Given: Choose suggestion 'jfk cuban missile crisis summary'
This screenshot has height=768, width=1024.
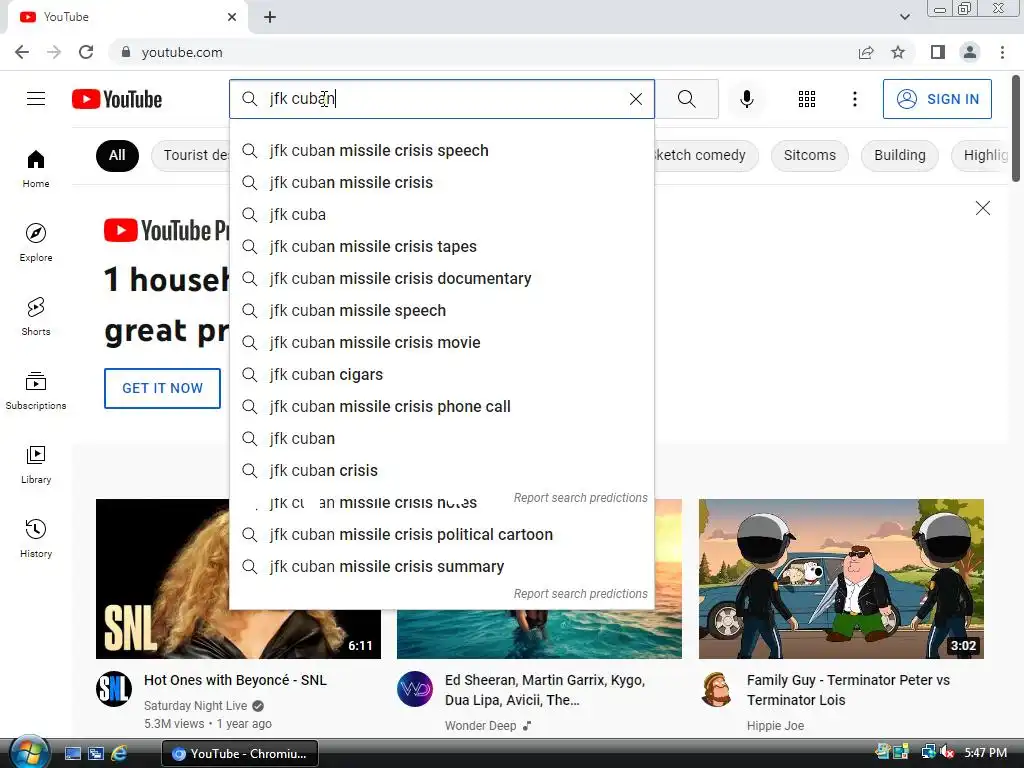Looking at the screenshot, I should click(441, 567).
